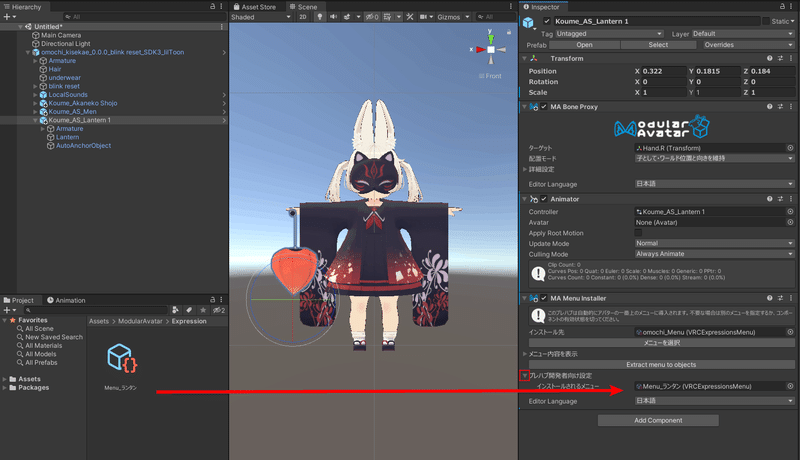Open the Gizmos dropdown menu
The image size is (800, 460).
click(452, 17)
